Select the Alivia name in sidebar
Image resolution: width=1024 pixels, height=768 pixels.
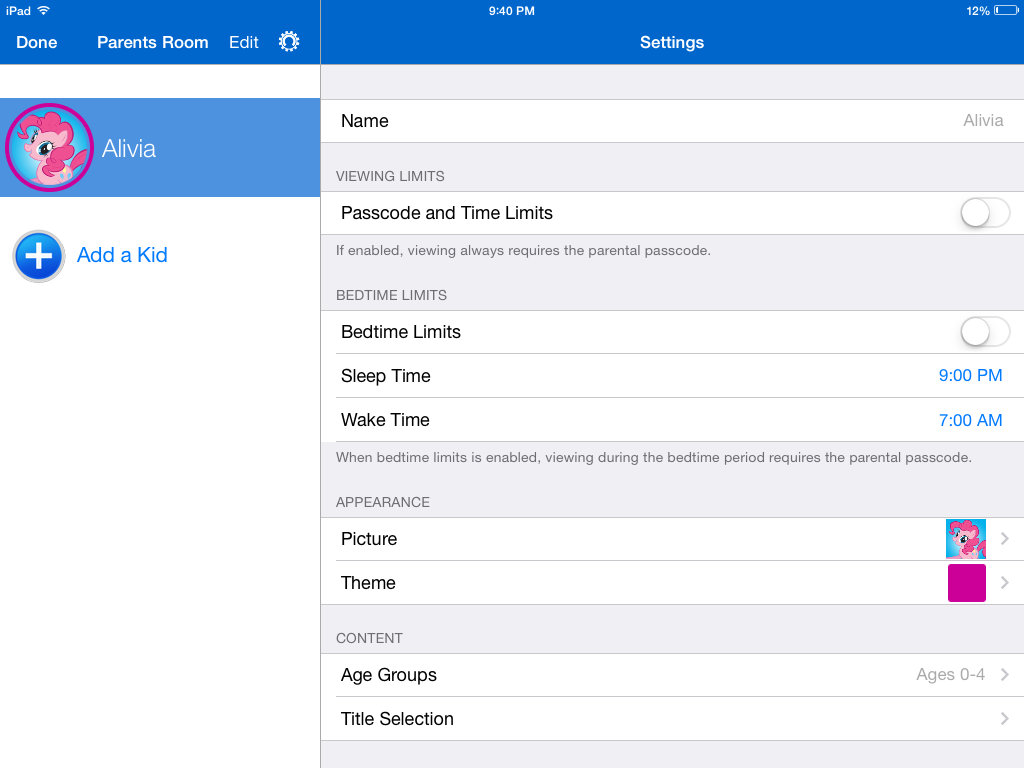coord(129,149)
